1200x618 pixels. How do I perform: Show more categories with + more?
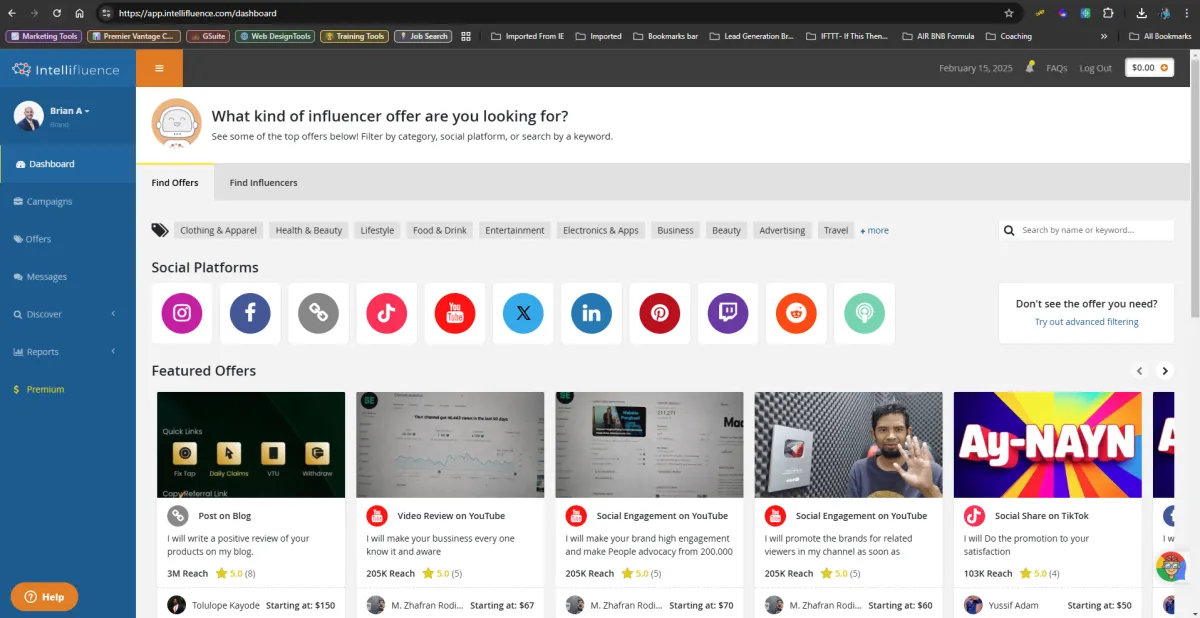875,230
